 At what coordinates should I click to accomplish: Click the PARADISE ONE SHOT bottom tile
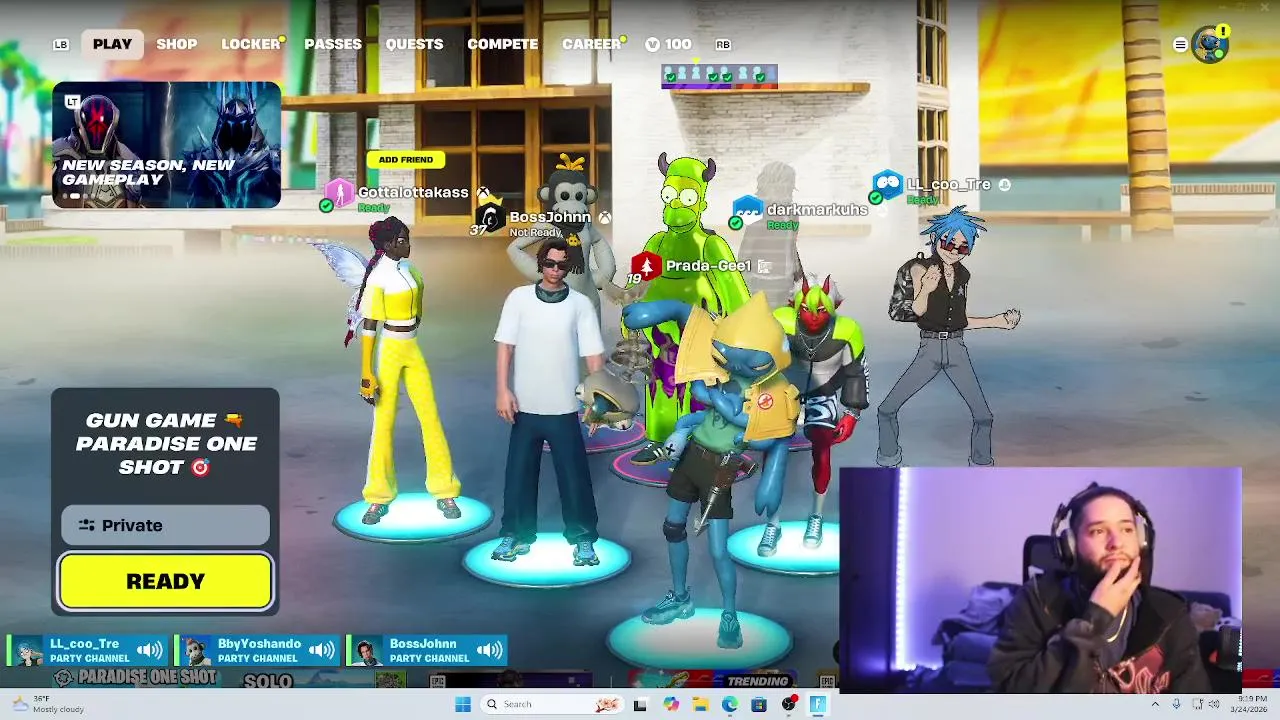136,678
